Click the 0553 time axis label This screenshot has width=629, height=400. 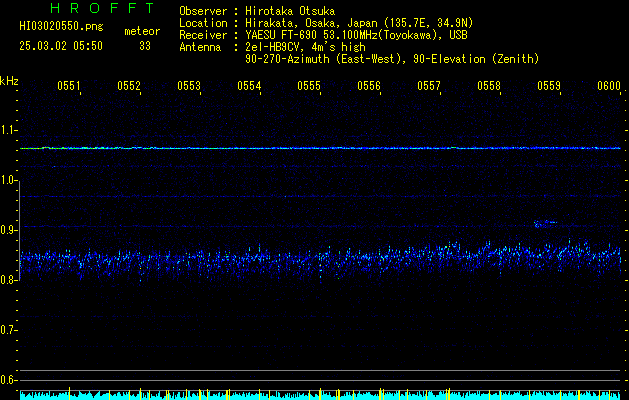(189, 85)
